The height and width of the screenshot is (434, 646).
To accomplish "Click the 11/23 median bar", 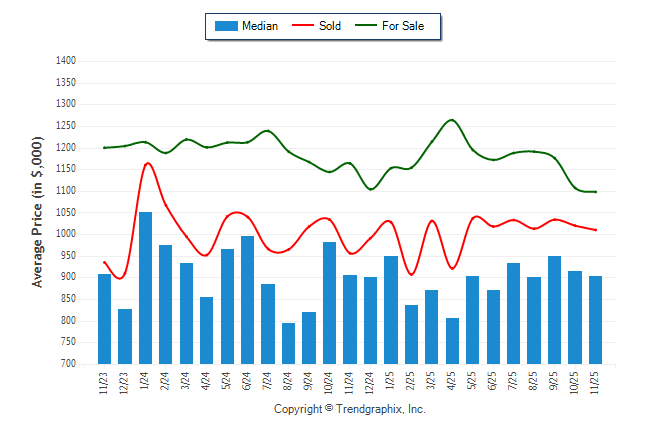I will [x=104, y=318].
